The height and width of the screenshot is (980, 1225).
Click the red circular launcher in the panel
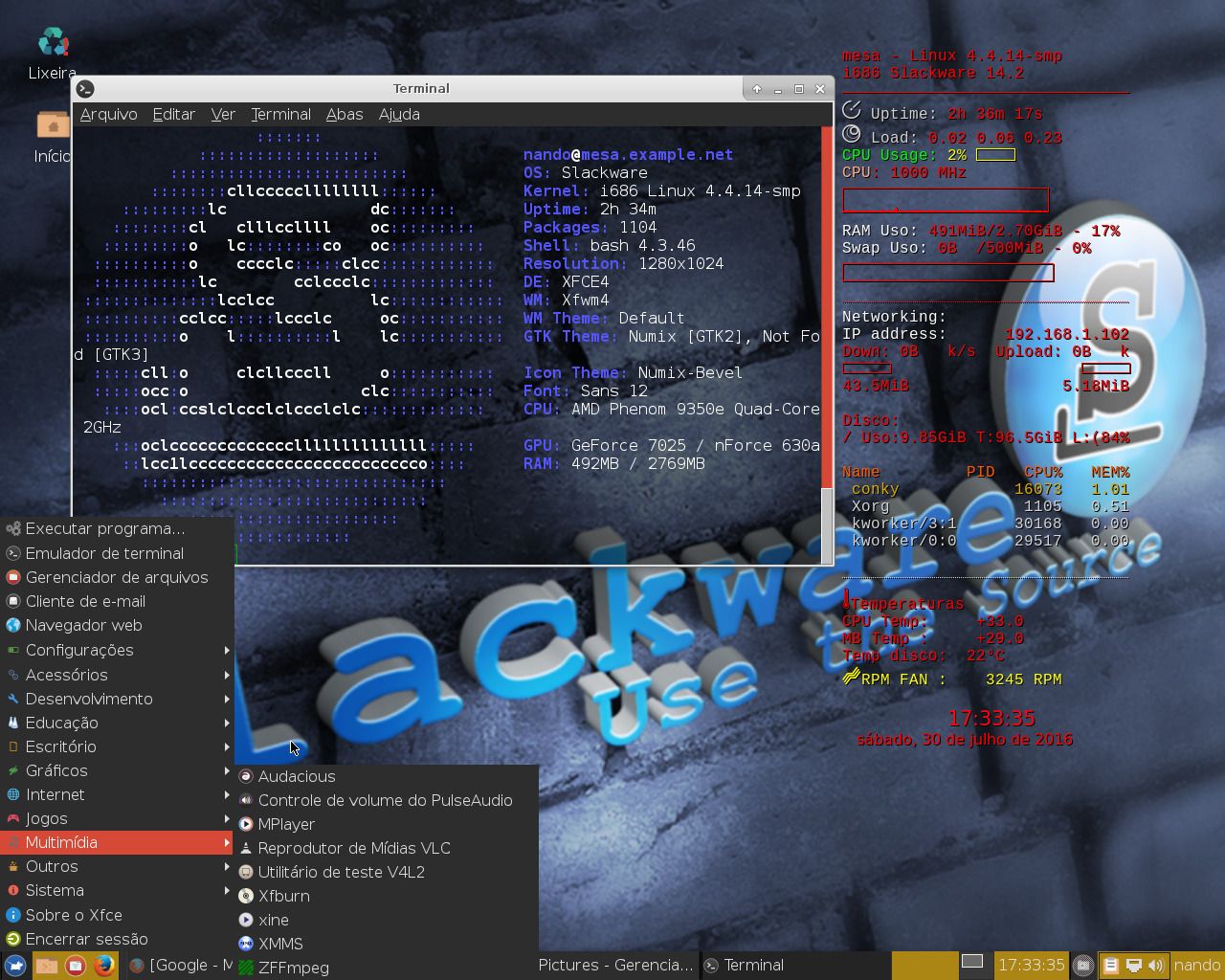tap(76, 966)
